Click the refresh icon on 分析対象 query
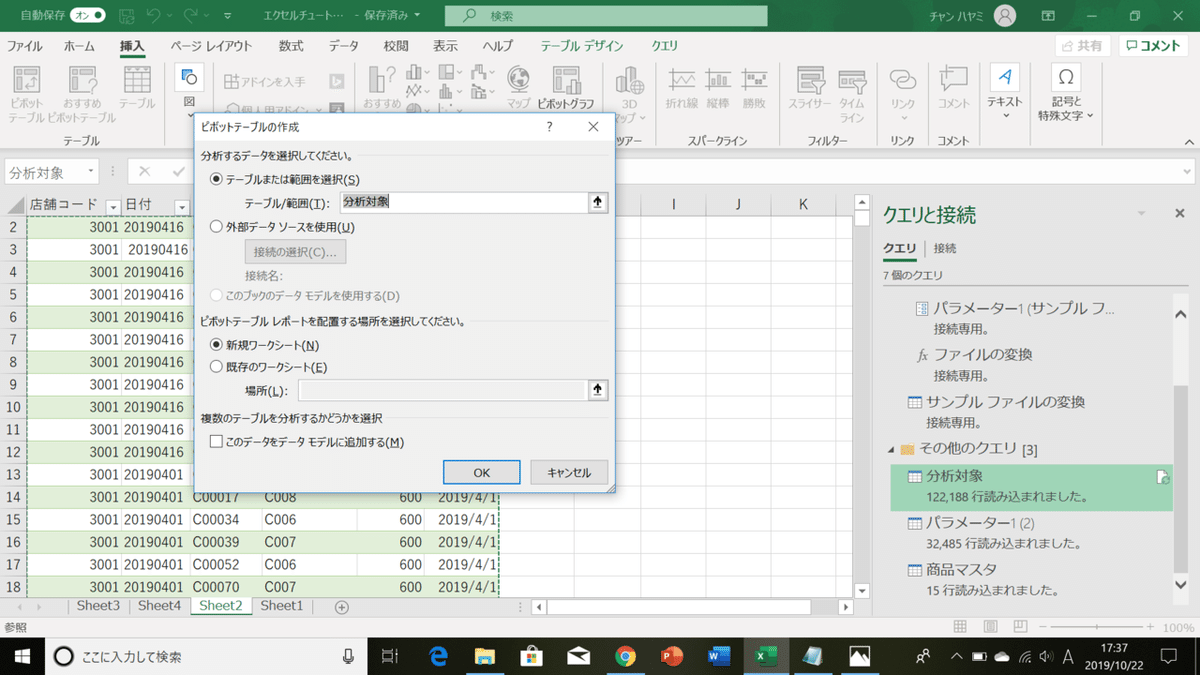Image resolution: width=1200 pixels, height=675 pixels. (x=1163, y=478)
